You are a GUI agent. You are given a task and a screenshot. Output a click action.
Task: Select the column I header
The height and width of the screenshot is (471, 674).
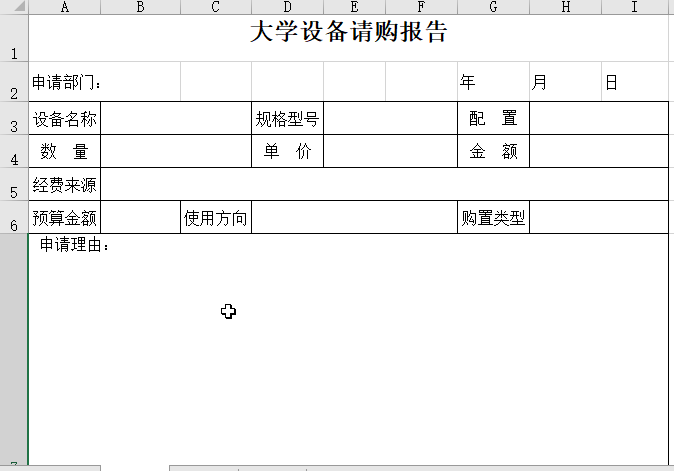click(x=635, y=7)
